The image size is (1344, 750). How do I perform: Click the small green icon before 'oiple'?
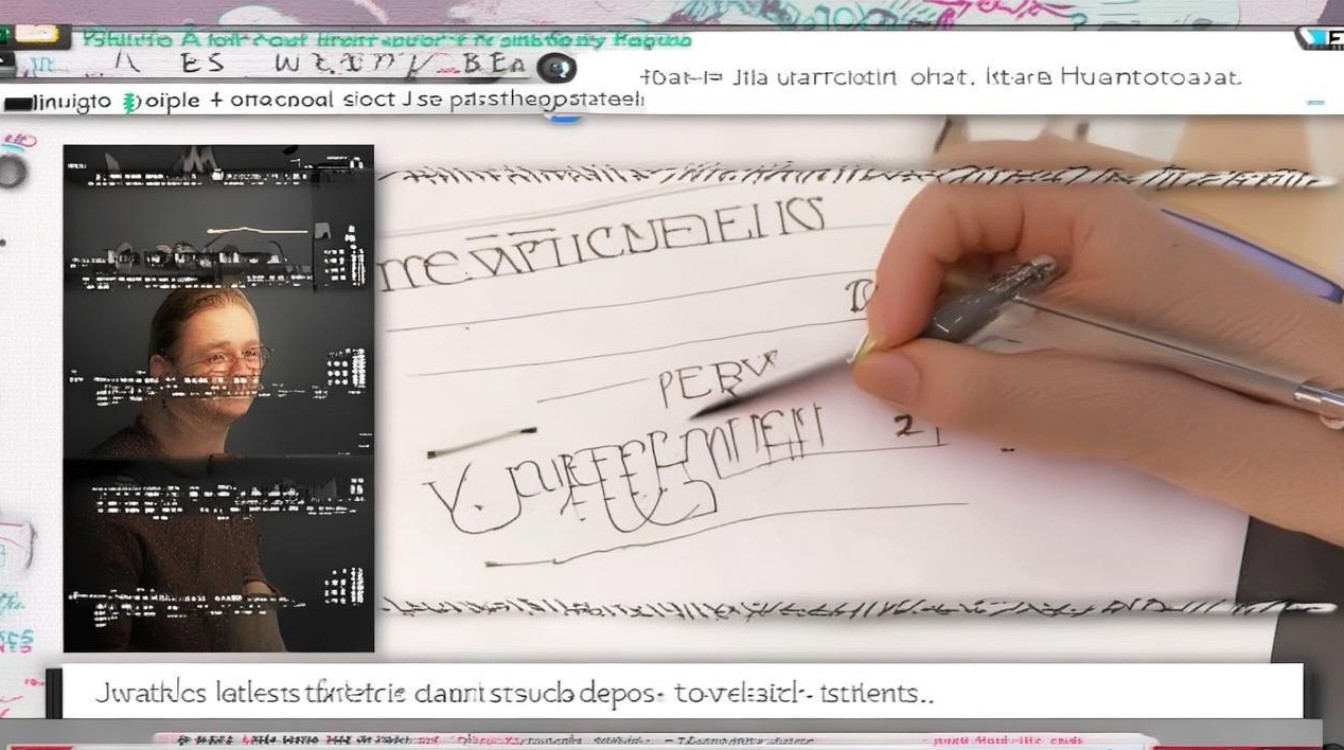pos(128,102)
